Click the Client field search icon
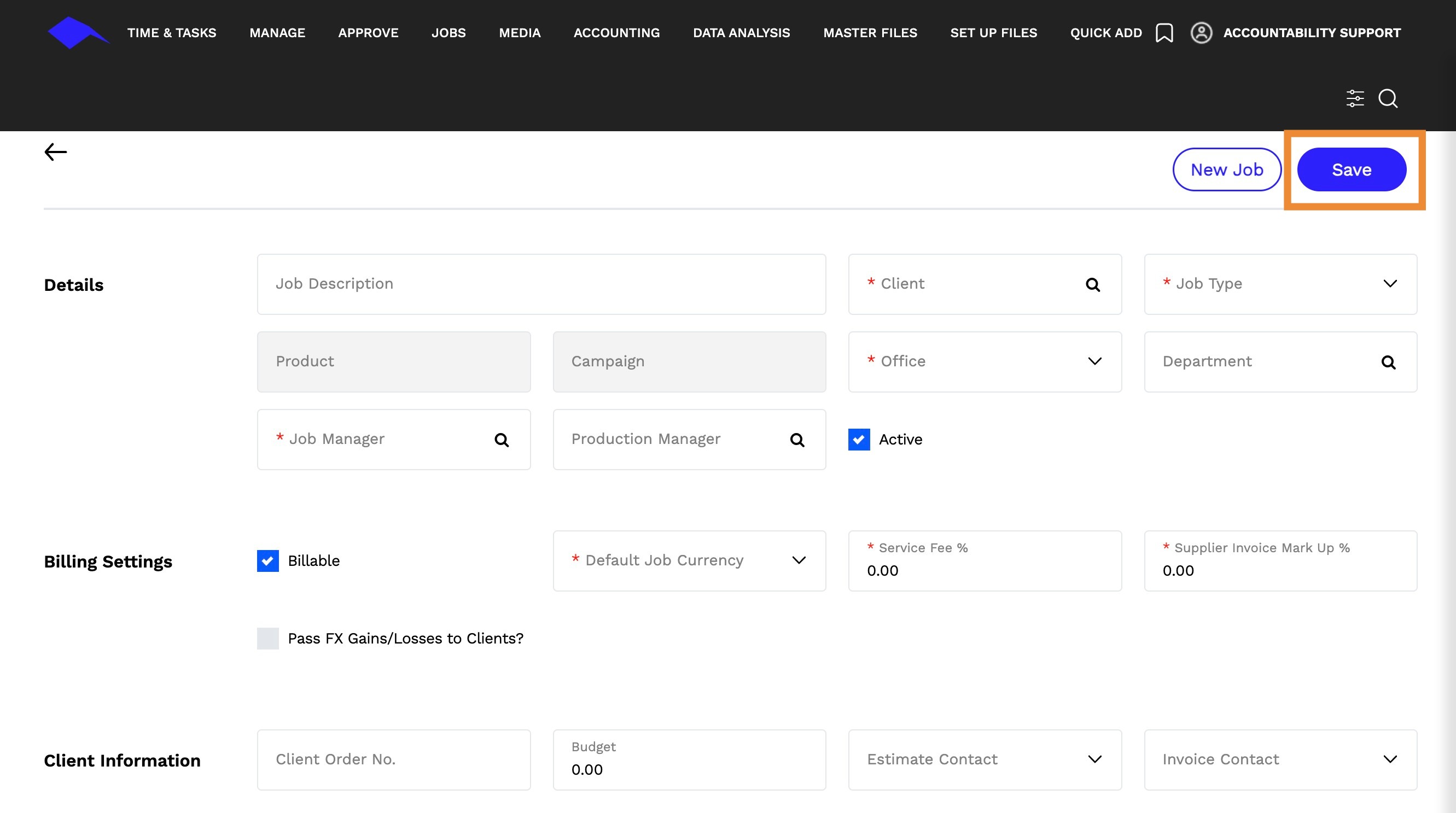Screen dimensions: 1456x813 click(1093, 285)
